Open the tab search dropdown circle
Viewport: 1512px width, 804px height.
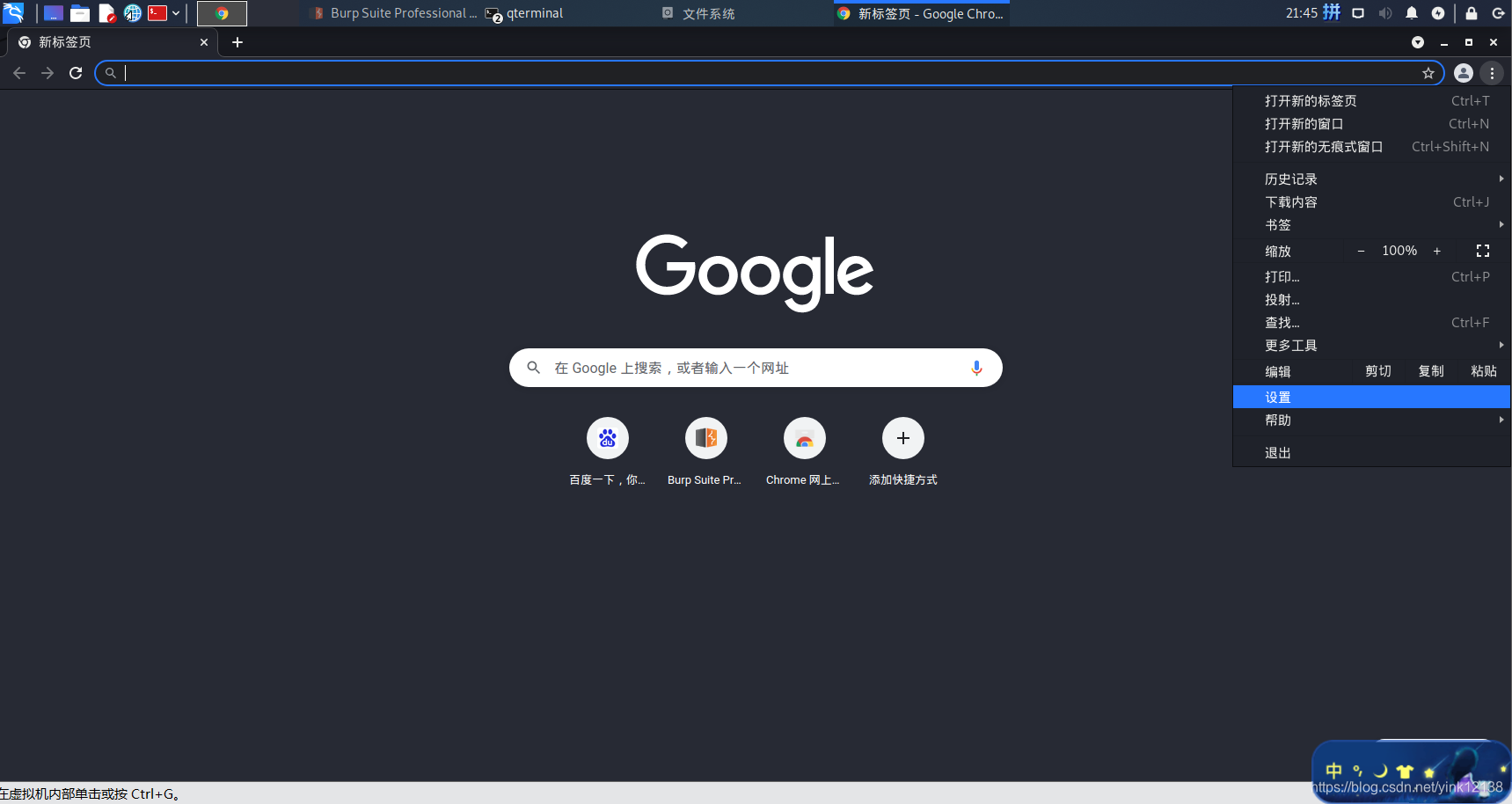pyautogui.click(x=1418, y=42)
